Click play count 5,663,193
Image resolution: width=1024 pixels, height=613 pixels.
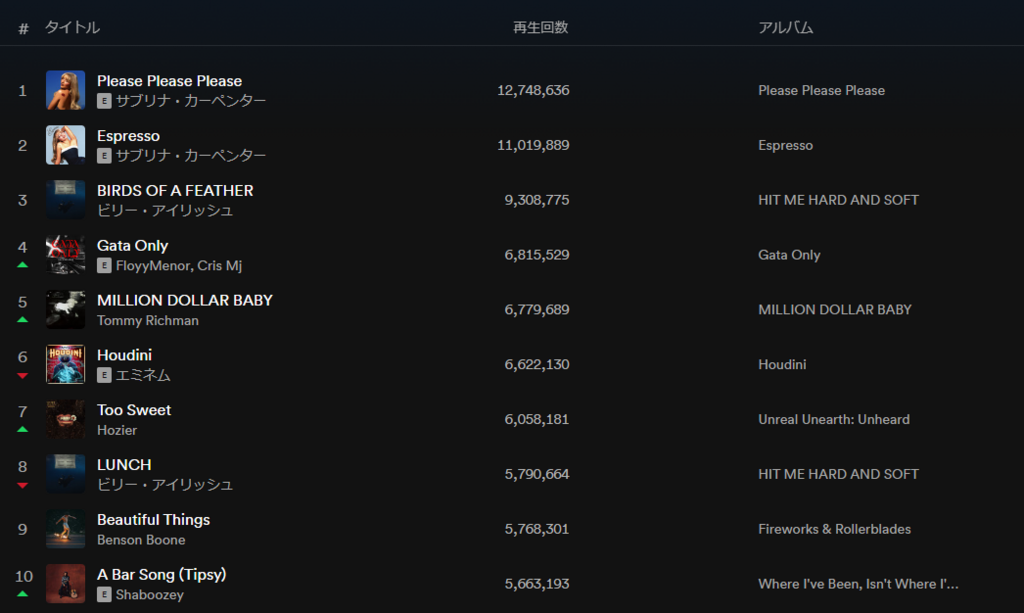click(537, 584)
